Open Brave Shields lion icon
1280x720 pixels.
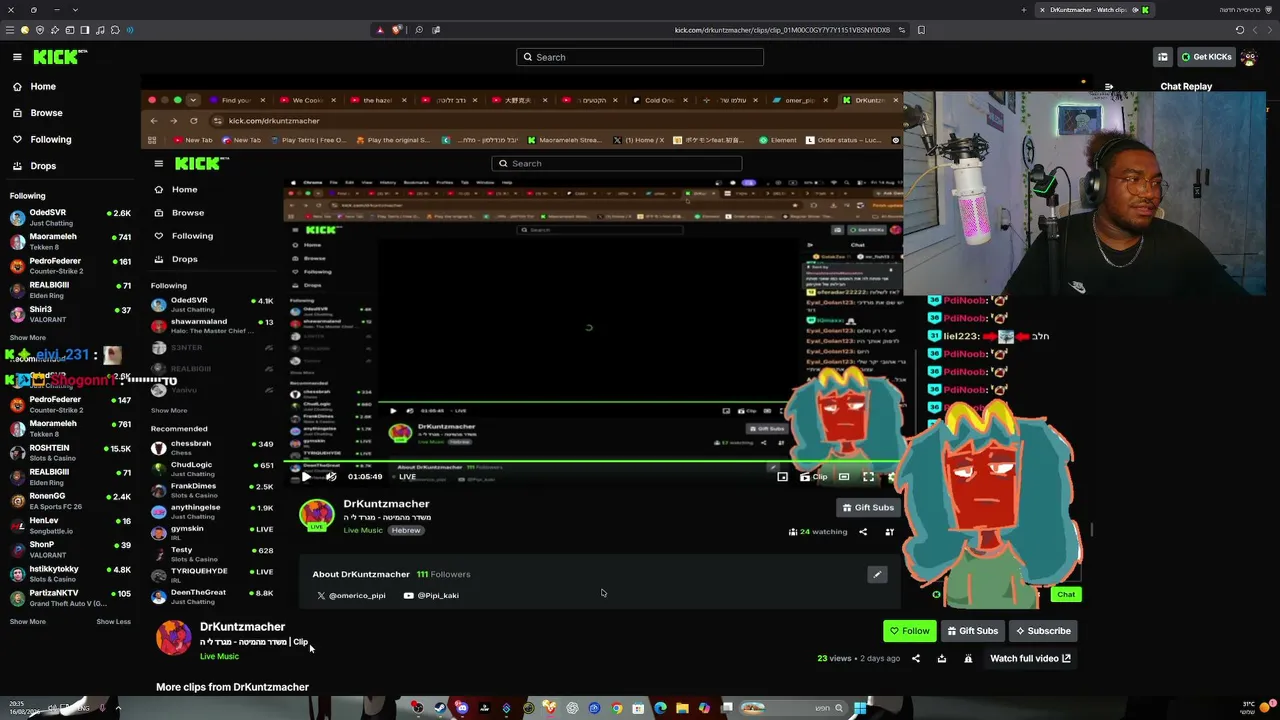point(397,30)
